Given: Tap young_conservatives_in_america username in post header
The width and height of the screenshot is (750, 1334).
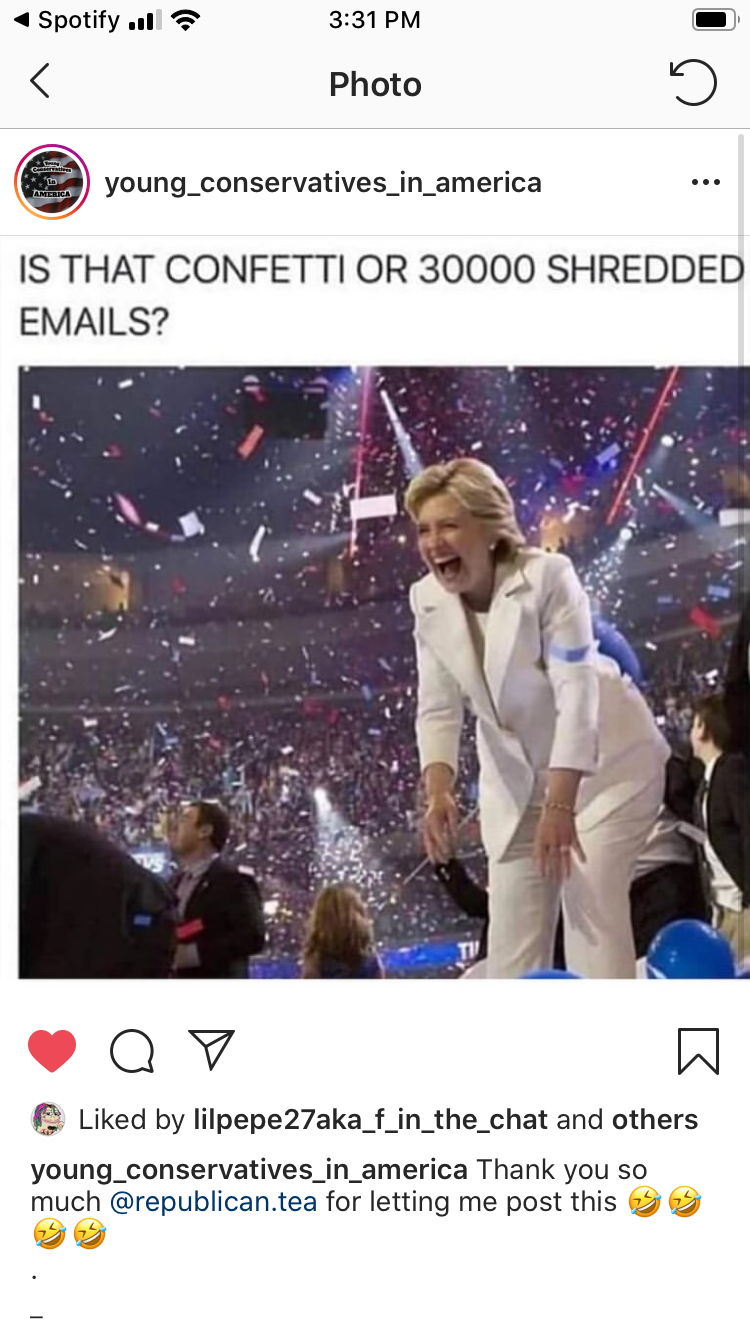Looking at the screenshot, I should click(x=323, y=183).
